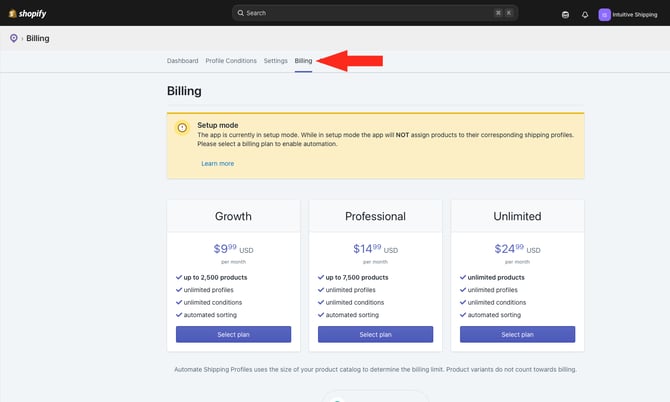The image size is (670, 402).
Task: Click the Shopify logo
Action: click(27, 14)
